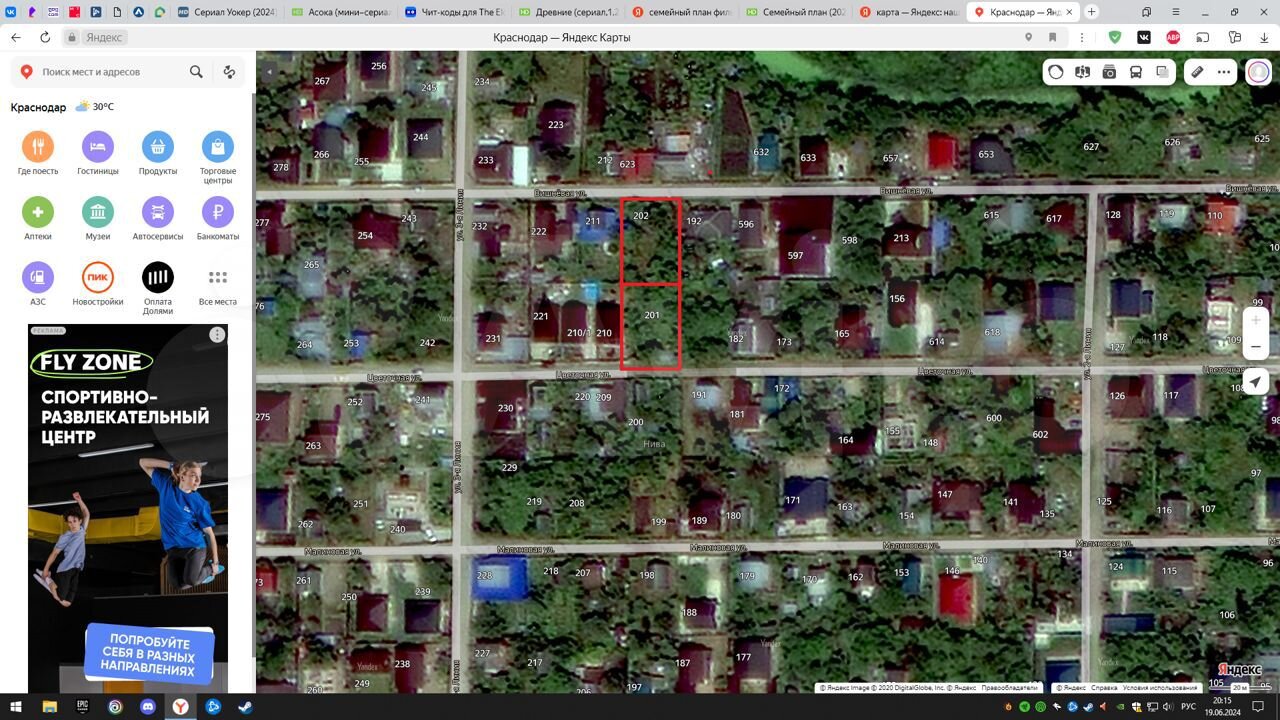This screenshot has width=1280, height=720.
Task: Collapse the left sidebar panel
Action: click(x=268, y=72)
